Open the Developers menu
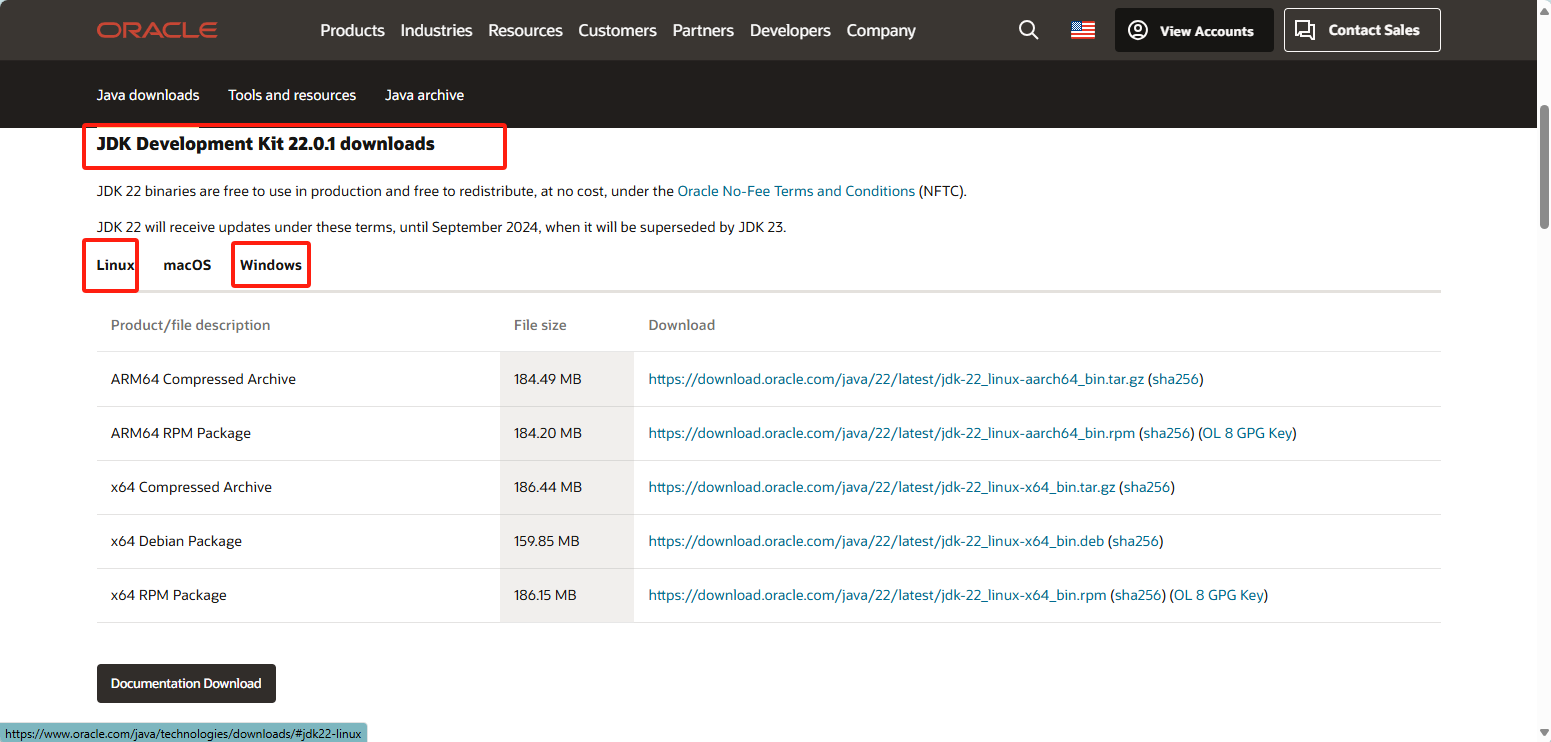This screenshot has height=742, width=1551. tap(790, 30)
